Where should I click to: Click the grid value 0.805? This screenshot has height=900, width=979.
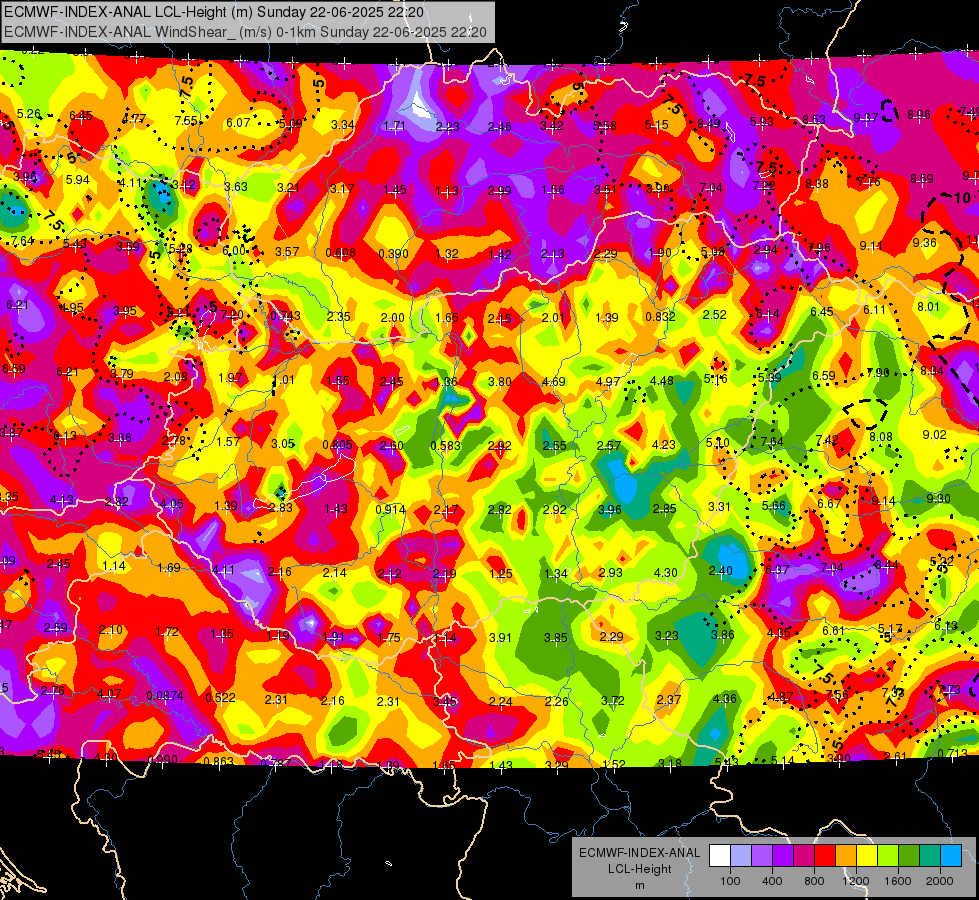pos(337,444)
